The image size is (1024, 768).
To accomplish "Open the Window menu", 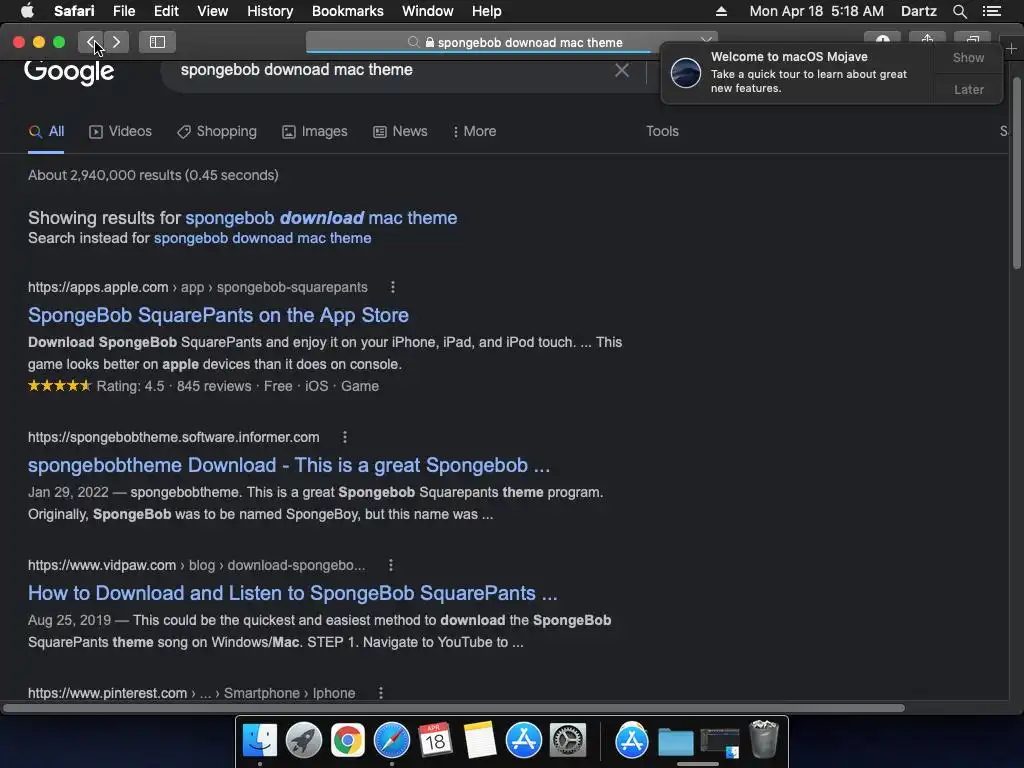I will tap(427, 11).
